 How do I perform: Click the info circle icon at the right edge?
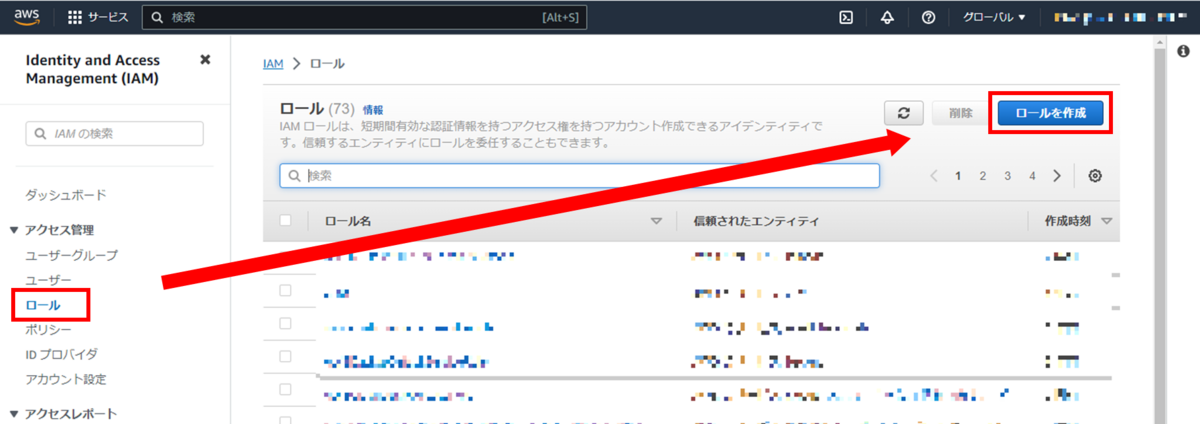[x=1184, y=51]
